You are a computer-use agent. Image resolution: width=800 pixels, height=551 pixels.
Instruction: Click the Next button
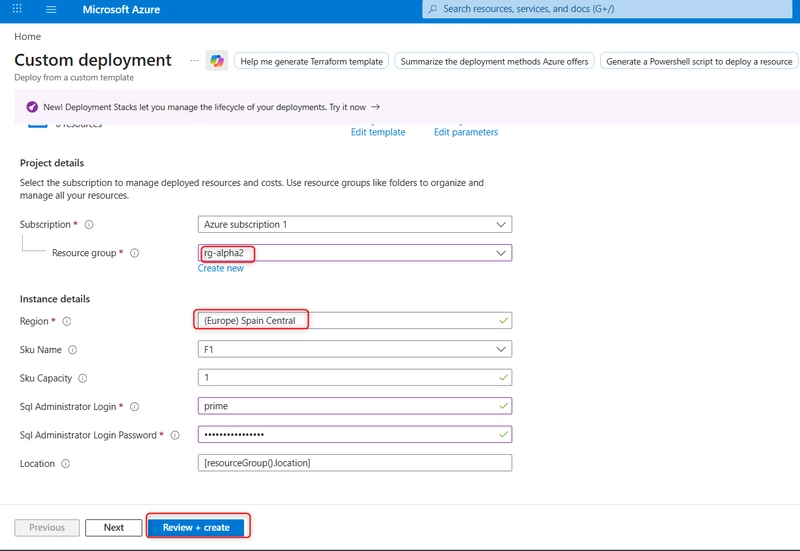tap(114, 528)
